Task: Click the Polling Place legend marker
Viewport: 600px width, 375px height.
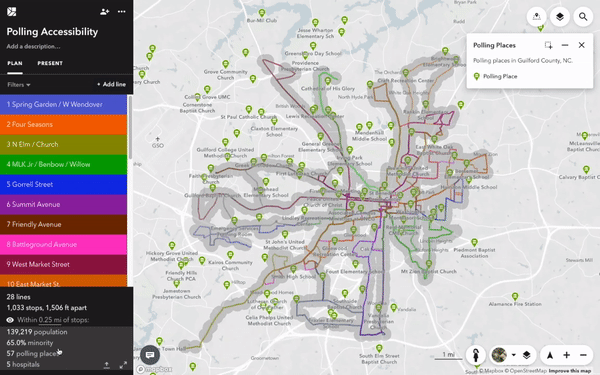Action: click(x=476, y=77)
